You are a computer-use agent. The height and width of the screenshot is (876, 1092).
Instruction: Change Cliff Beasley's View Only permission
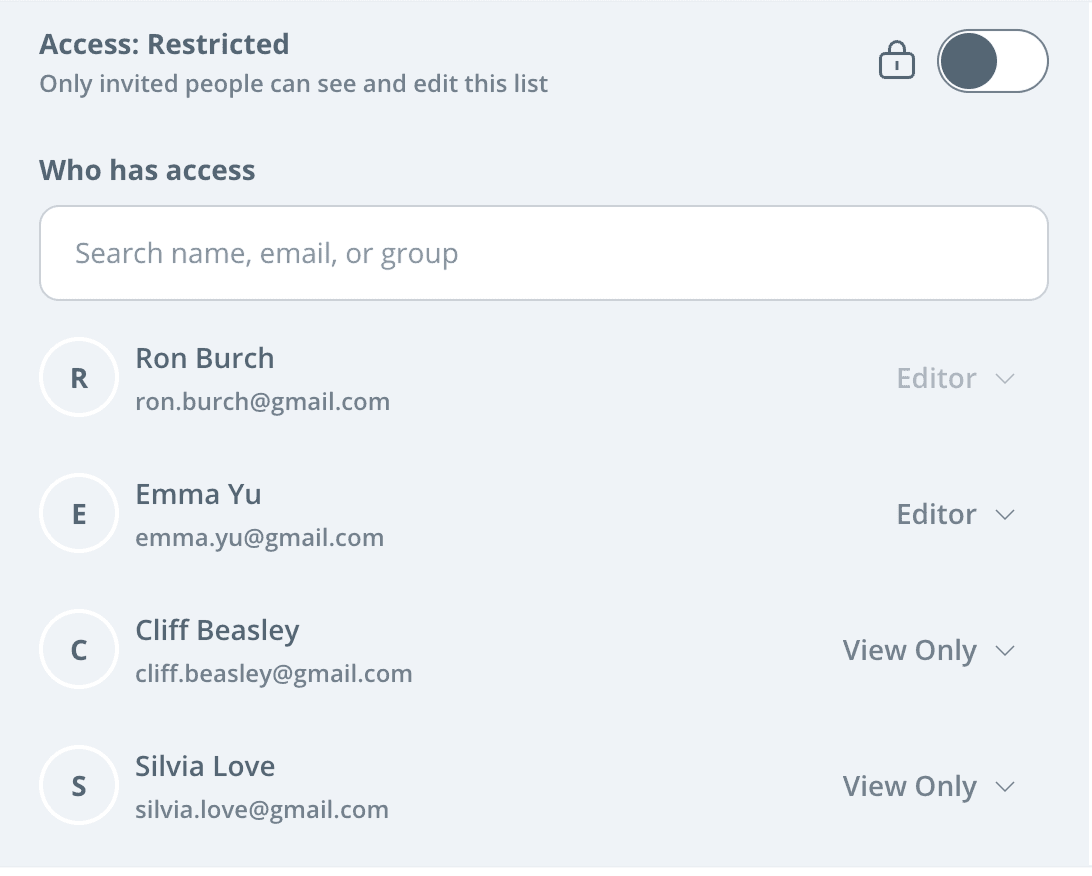coord(909,650)
